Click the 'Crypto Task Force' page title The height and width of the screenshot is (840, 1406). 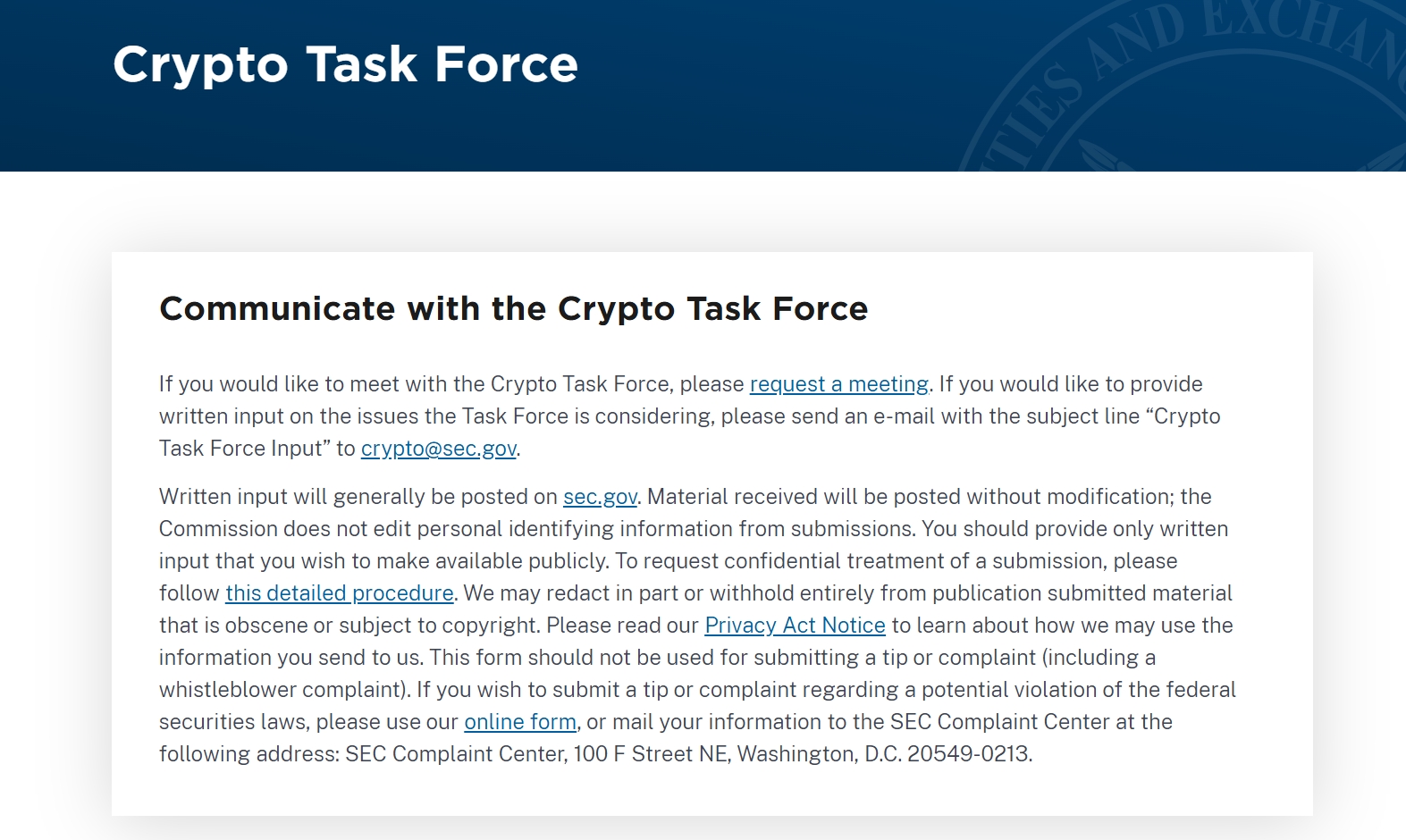tap(346, 64)
